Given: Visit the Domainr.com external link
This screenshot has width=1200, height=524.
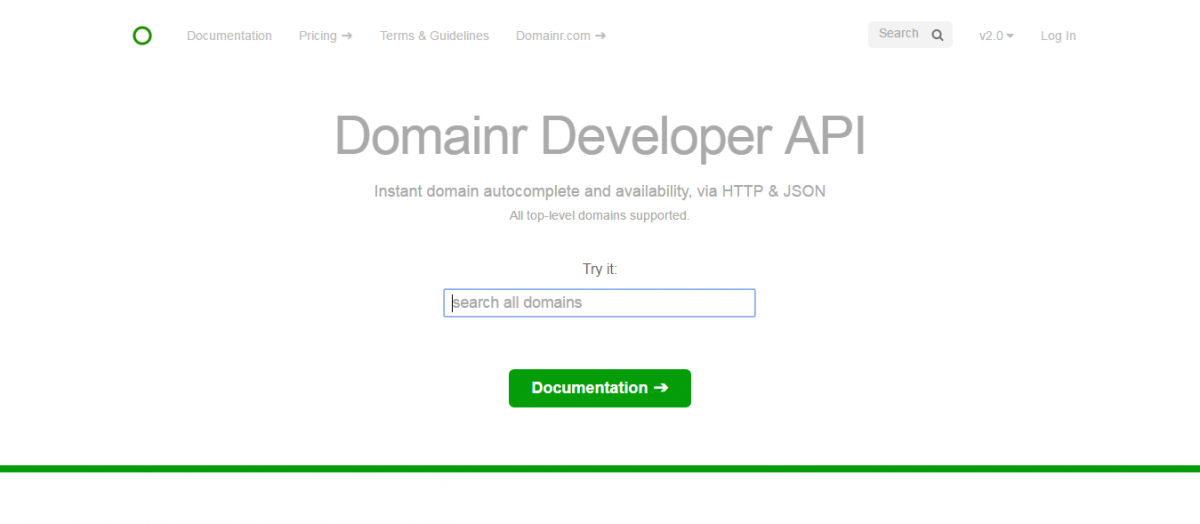Looking at the screenshot, I should coord(561,36).
